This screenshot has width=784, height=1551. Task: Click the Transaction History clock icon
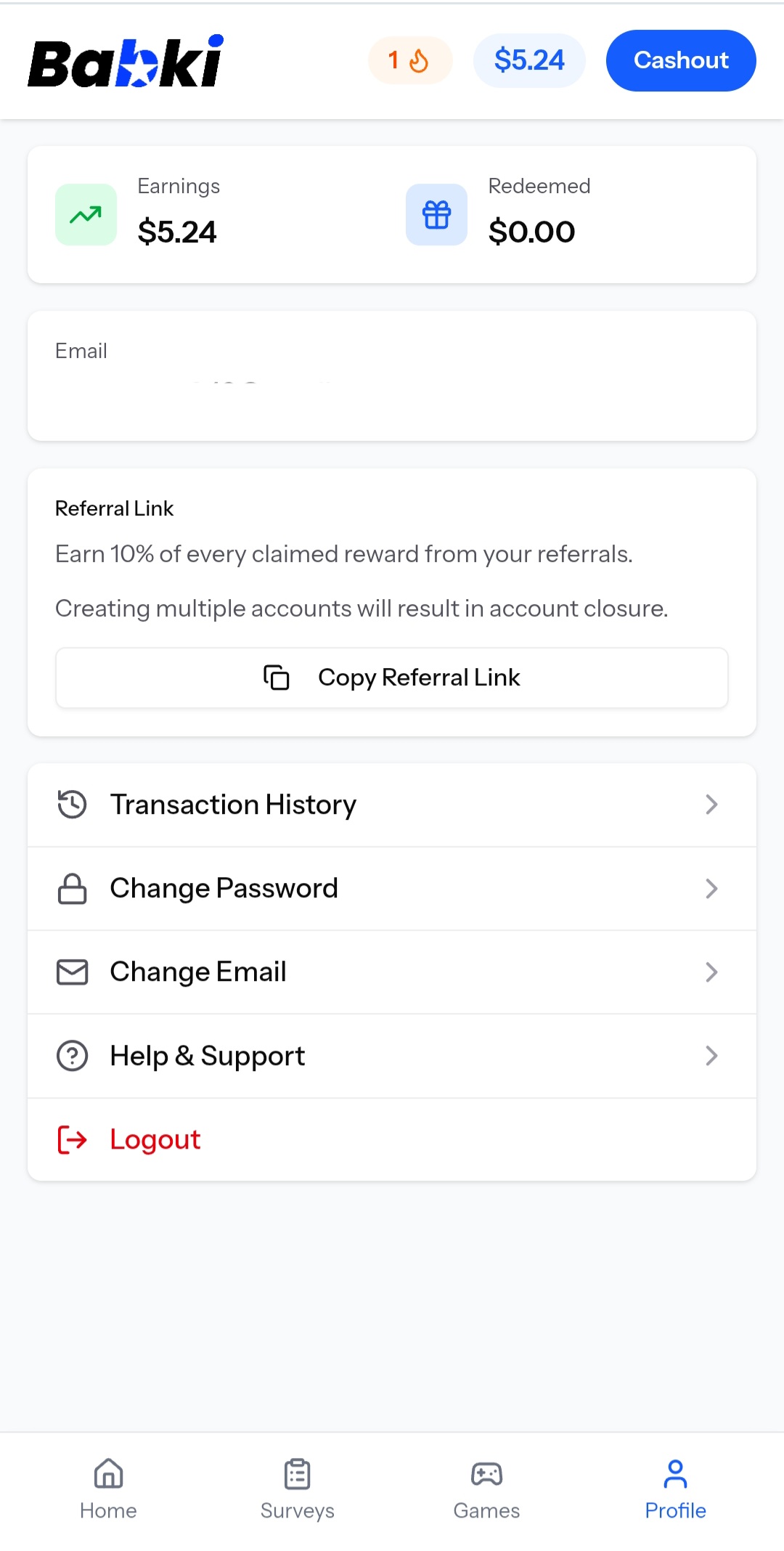click(x=72, y=805)
